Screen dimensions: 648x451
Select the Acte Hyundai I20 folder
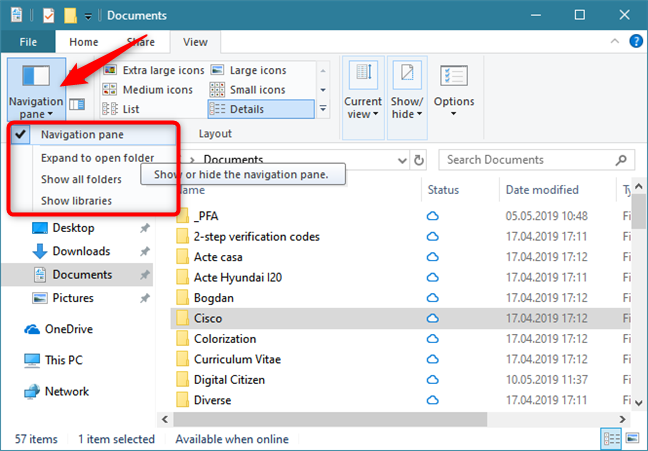(x=238, y=277)
